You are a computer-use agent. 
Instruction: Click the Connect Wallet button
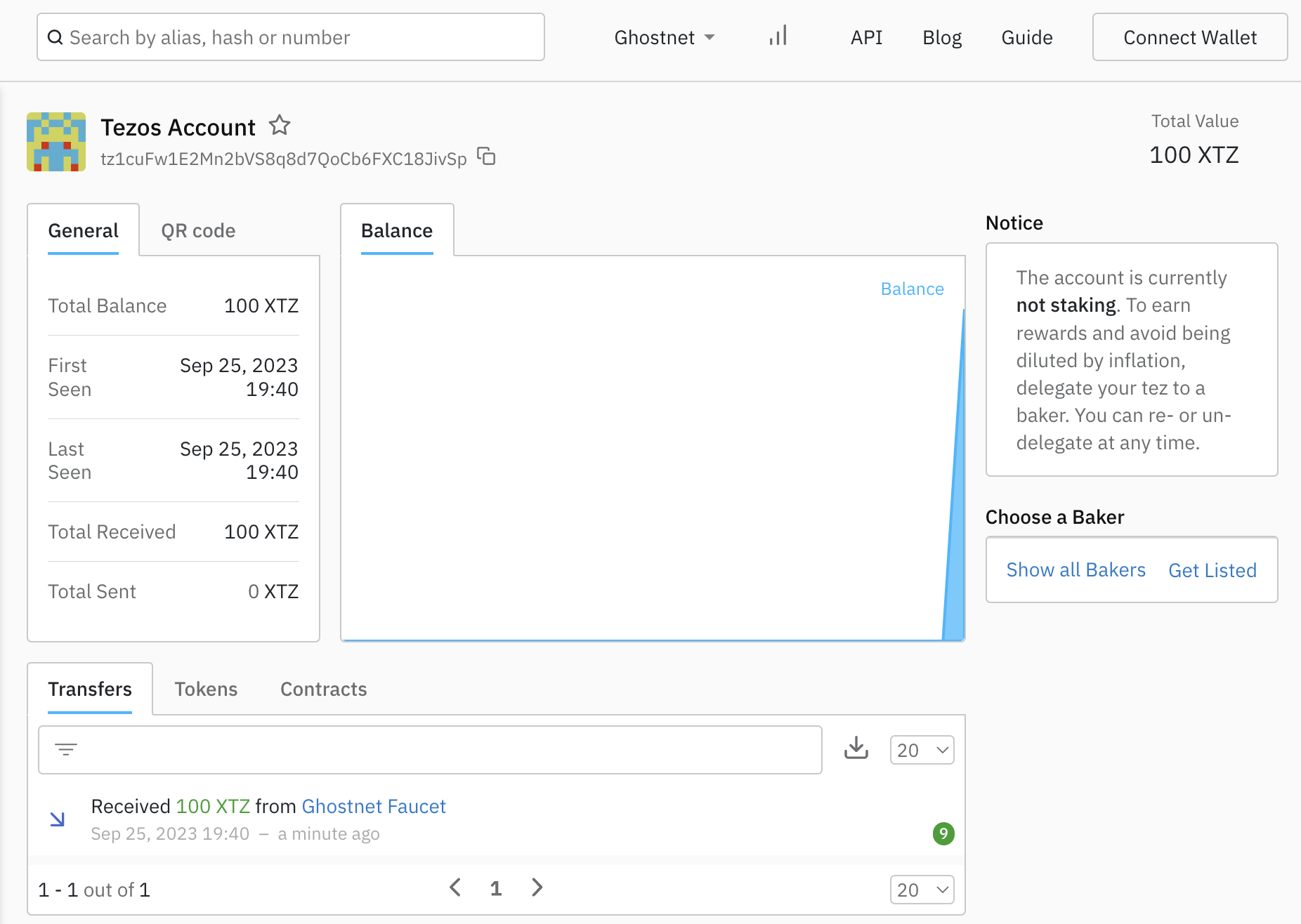click(1189, 37)
